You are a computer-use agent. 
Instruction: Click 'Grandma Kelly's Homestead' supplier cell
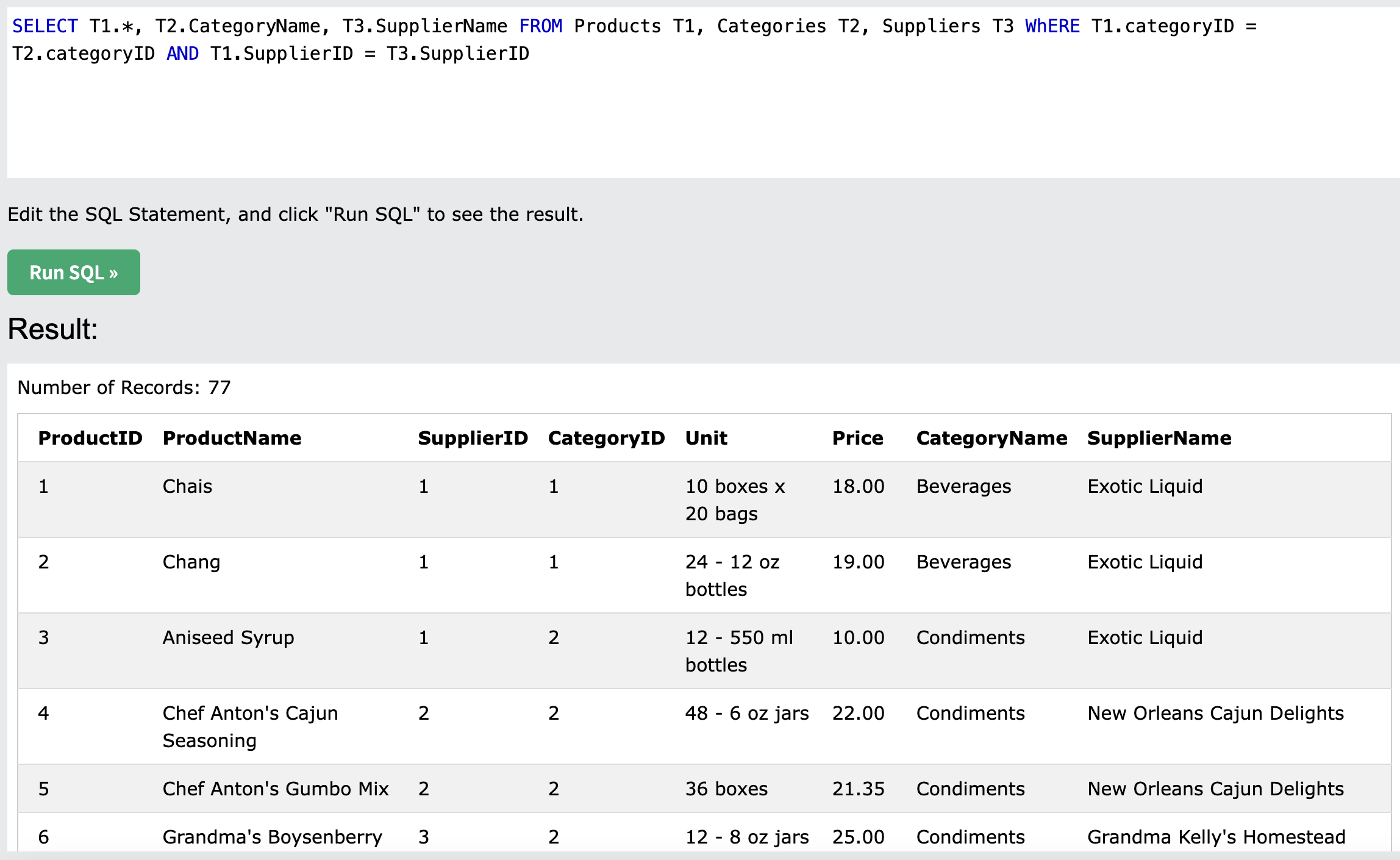tap(1216, 837)
